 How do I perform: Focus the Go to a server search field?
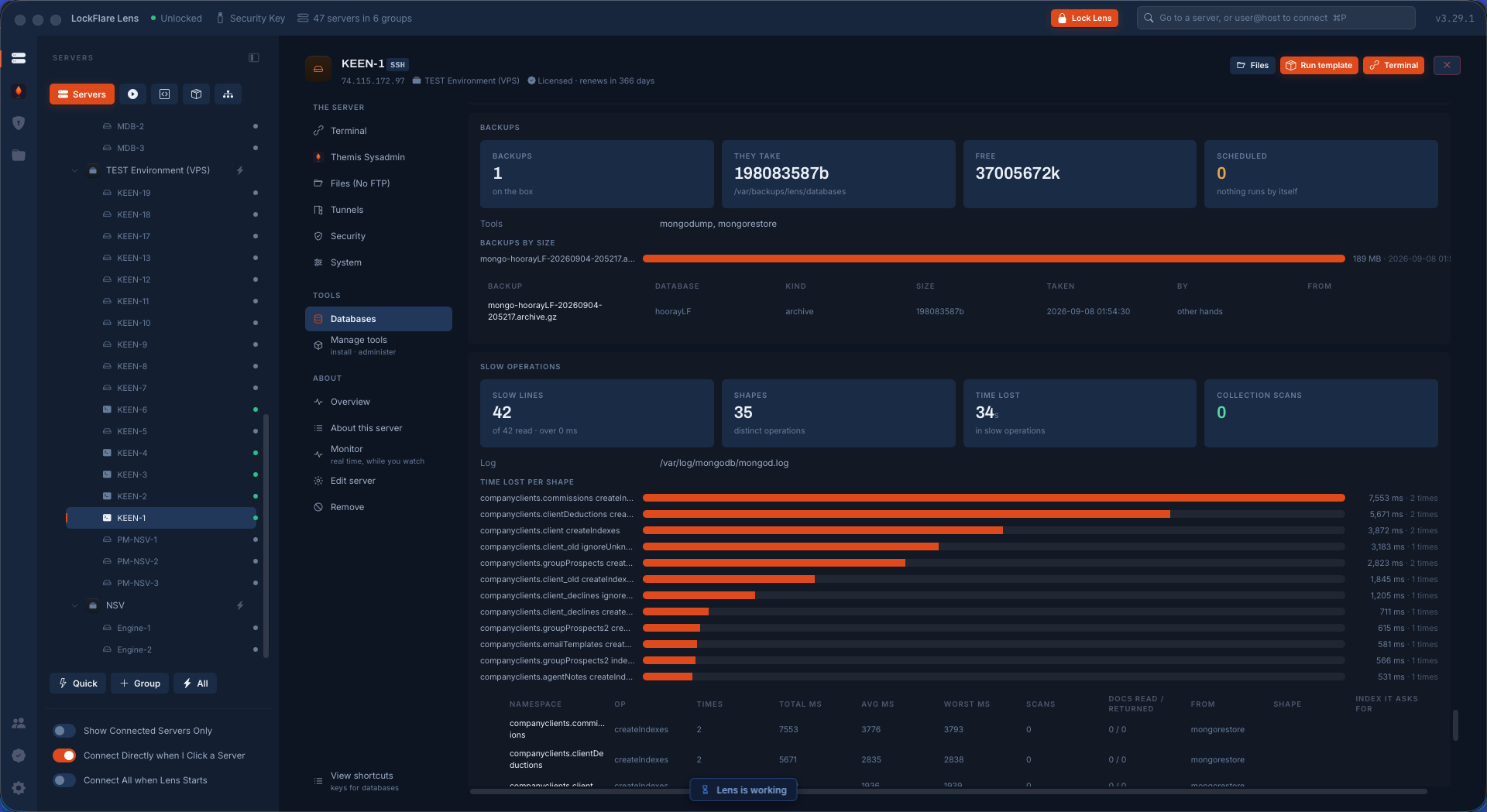point(1276,18)
